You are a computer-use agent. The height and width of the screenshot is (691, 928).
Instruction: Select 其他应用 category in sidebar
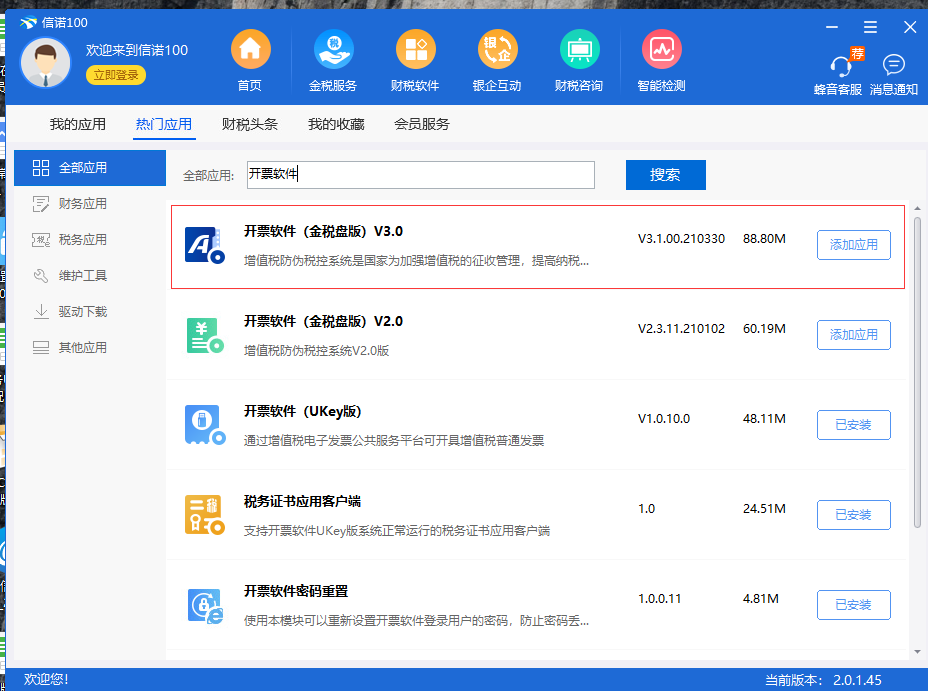point(90,348)
